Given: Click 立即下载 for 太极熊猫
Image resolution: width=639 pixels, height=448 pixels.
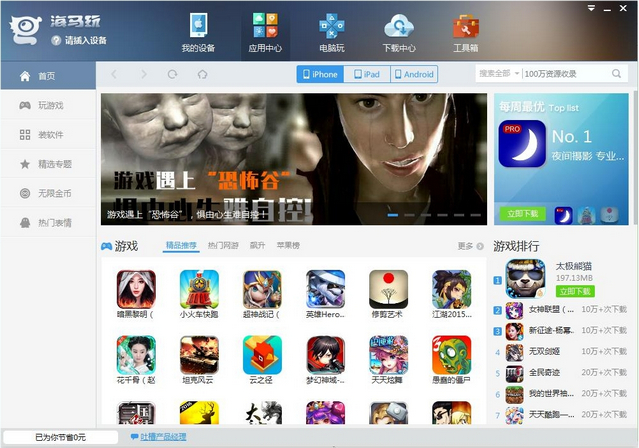Looking at the screenshot, I should click(x=575, y=291).
